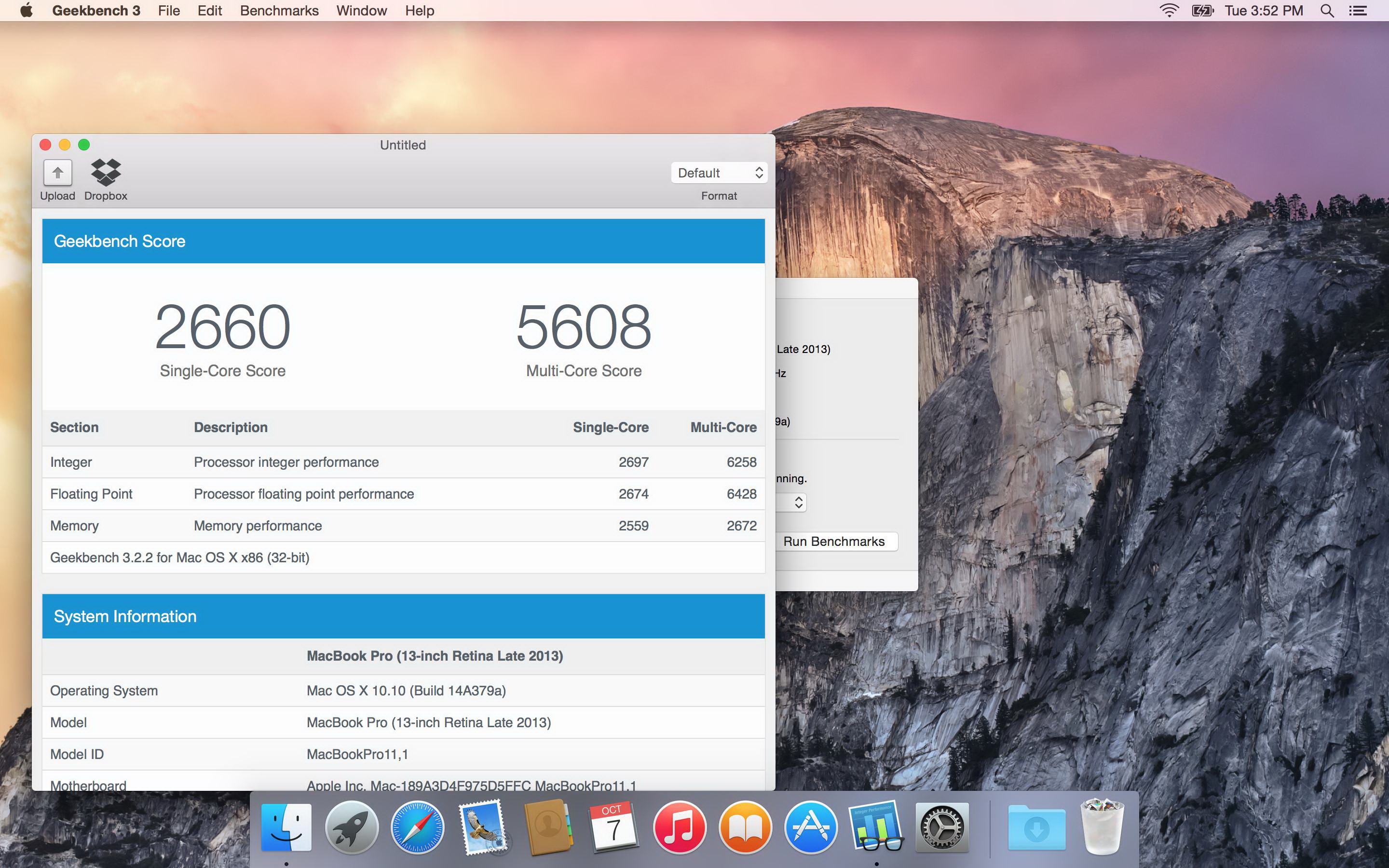Open Finder from the Dock
This screenshot has width=1389, height=868.
click(x=286, y=827)
